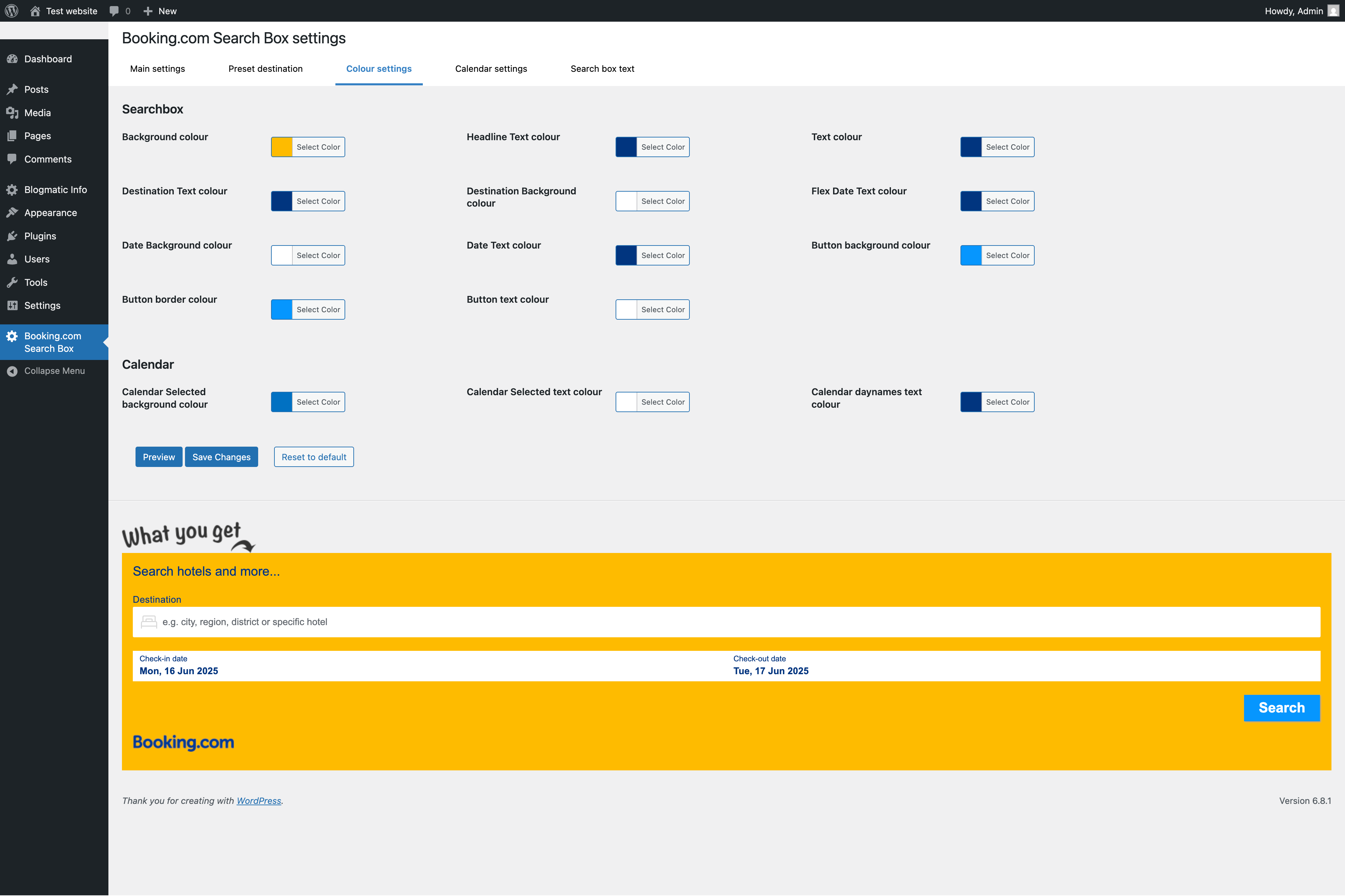Select Color for Button background colour
The height and width of the screenshot is (896, 1345).
pos(1007,255)
